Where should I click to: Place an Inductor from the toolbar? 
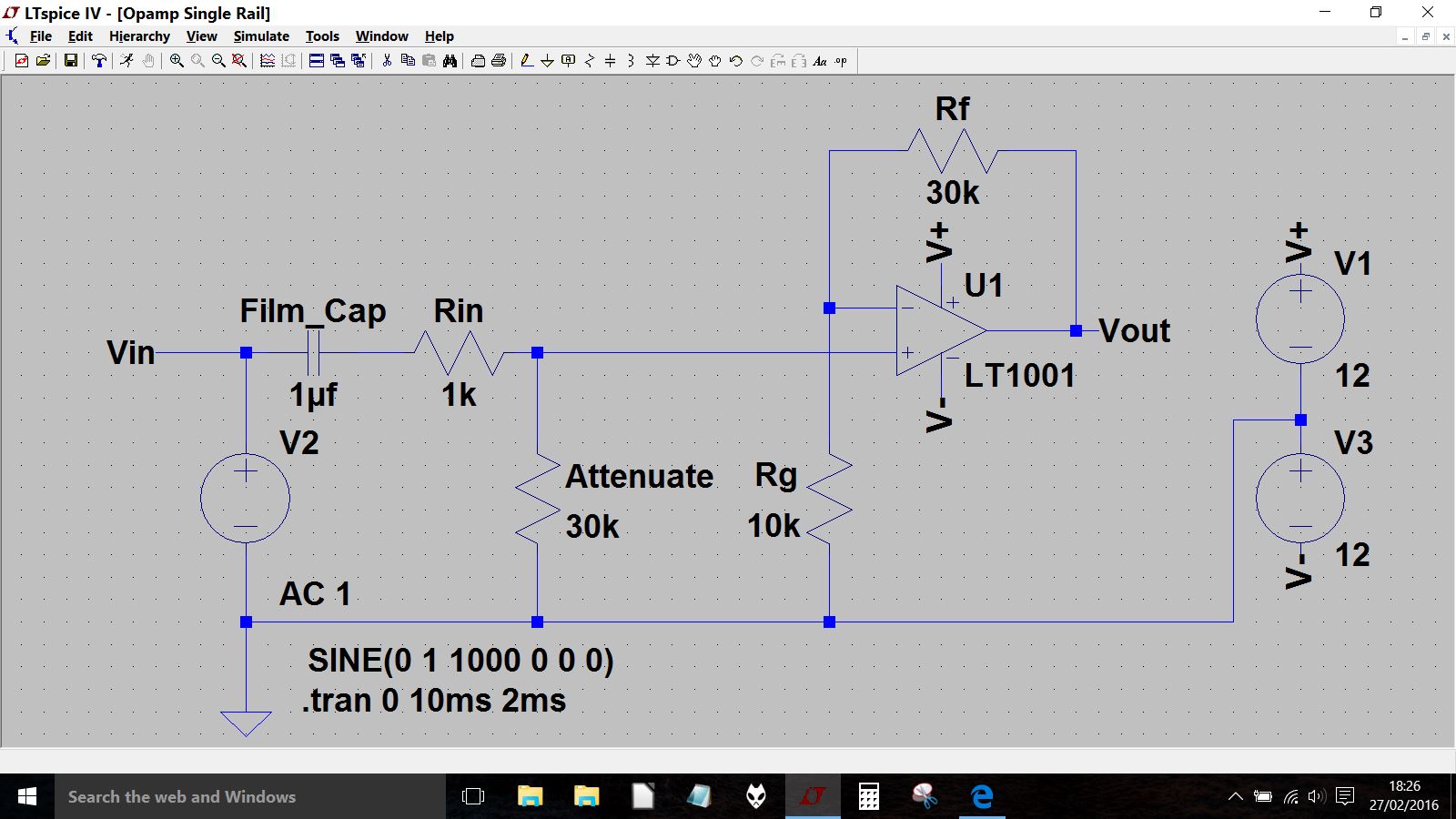tap(631, 61)
